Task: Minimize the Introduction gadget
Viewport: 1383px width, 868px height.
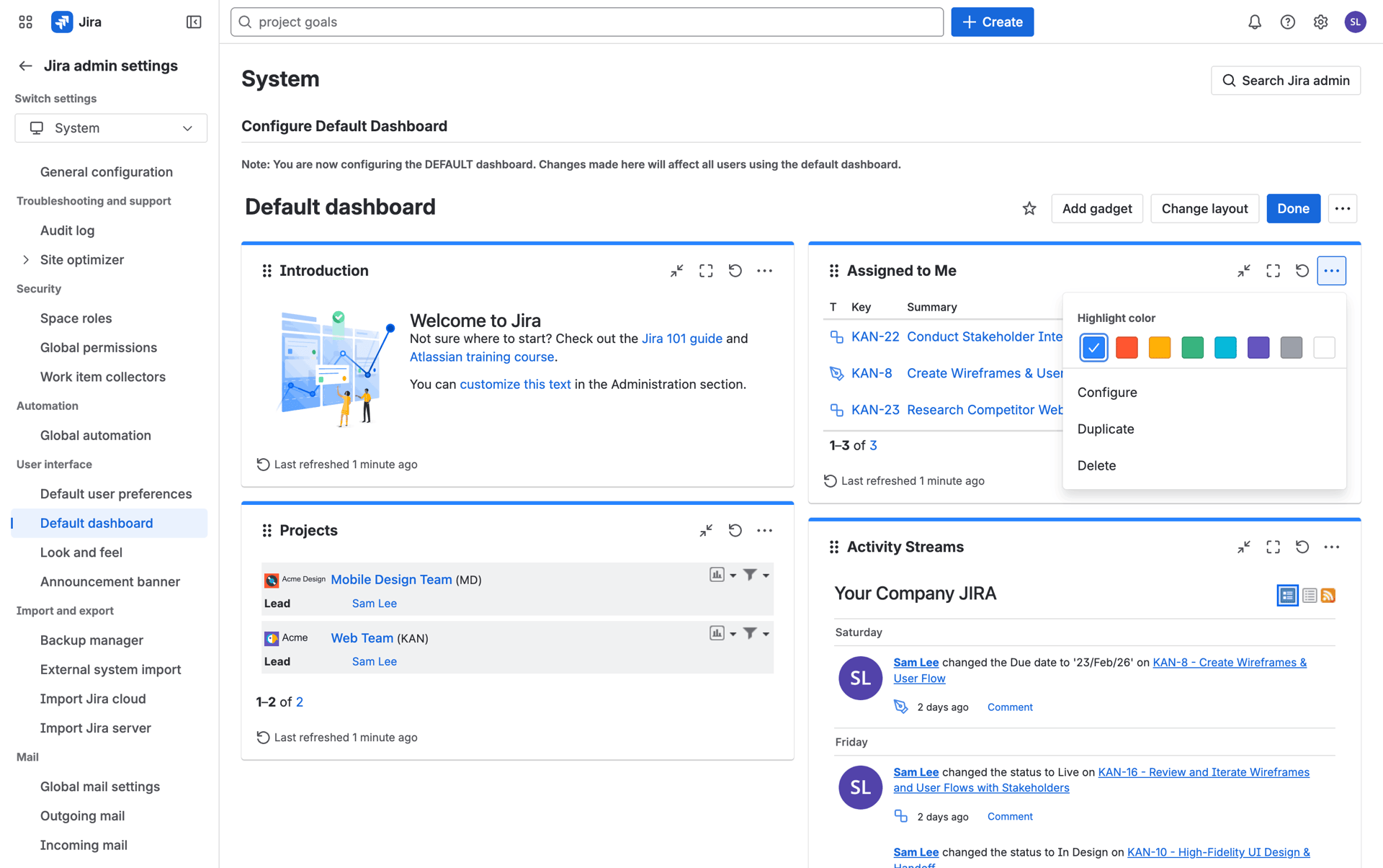Action: [676, 271]
